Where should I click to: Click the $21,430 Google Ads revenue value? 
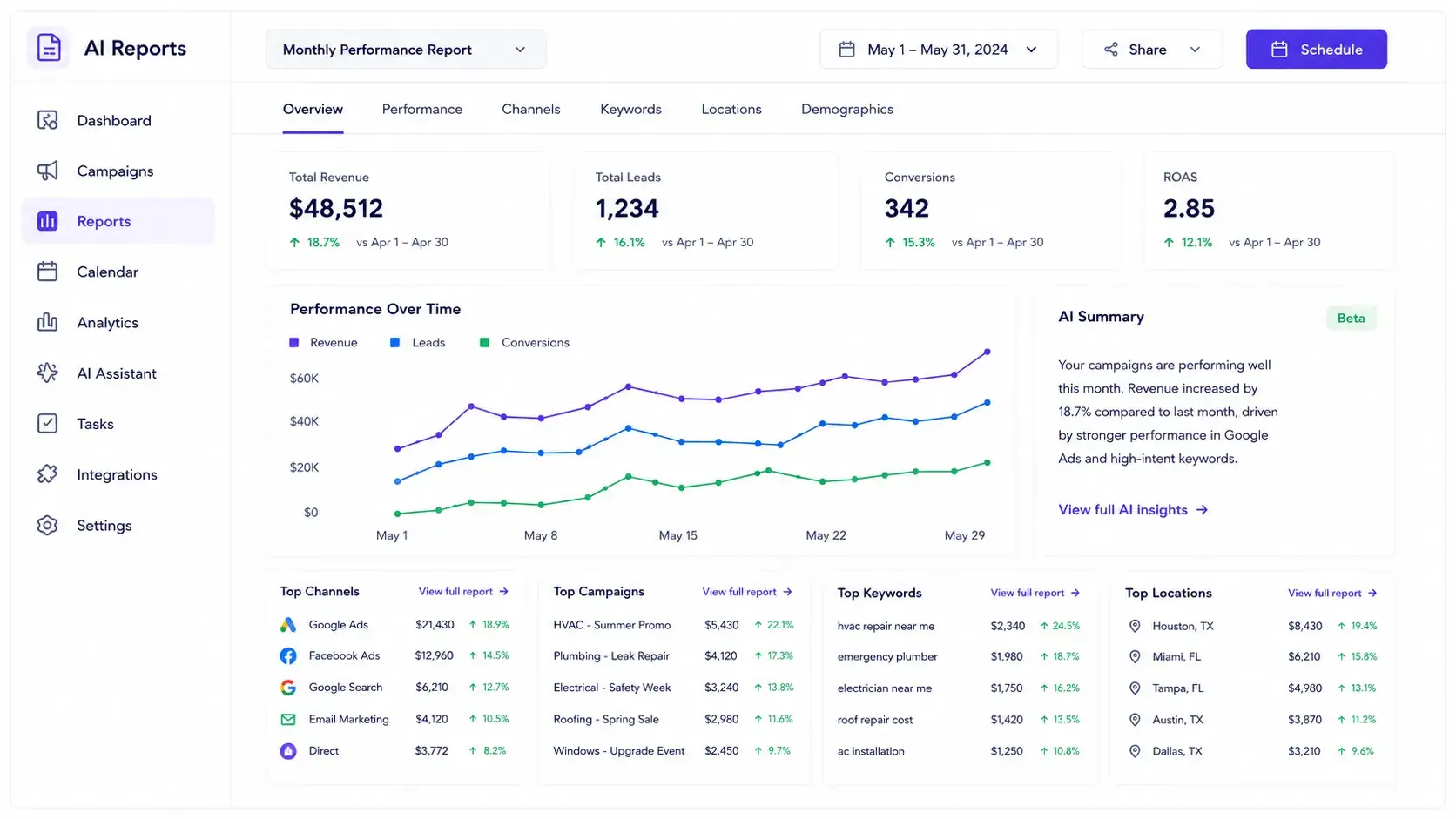[435, 625]
